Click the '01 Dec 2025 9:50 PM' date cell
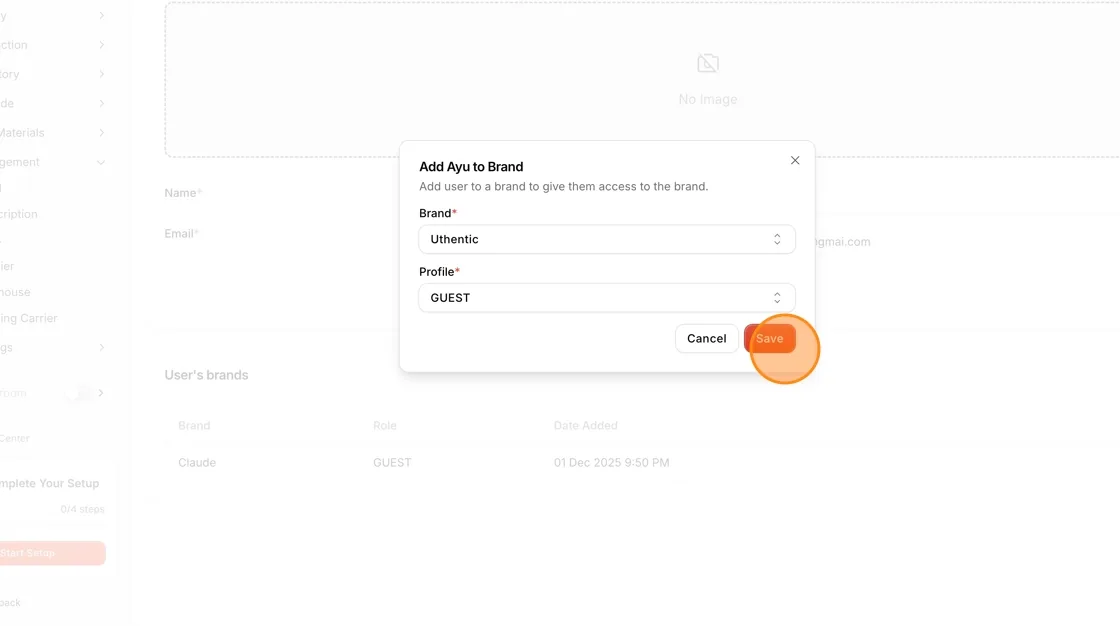 611,462
